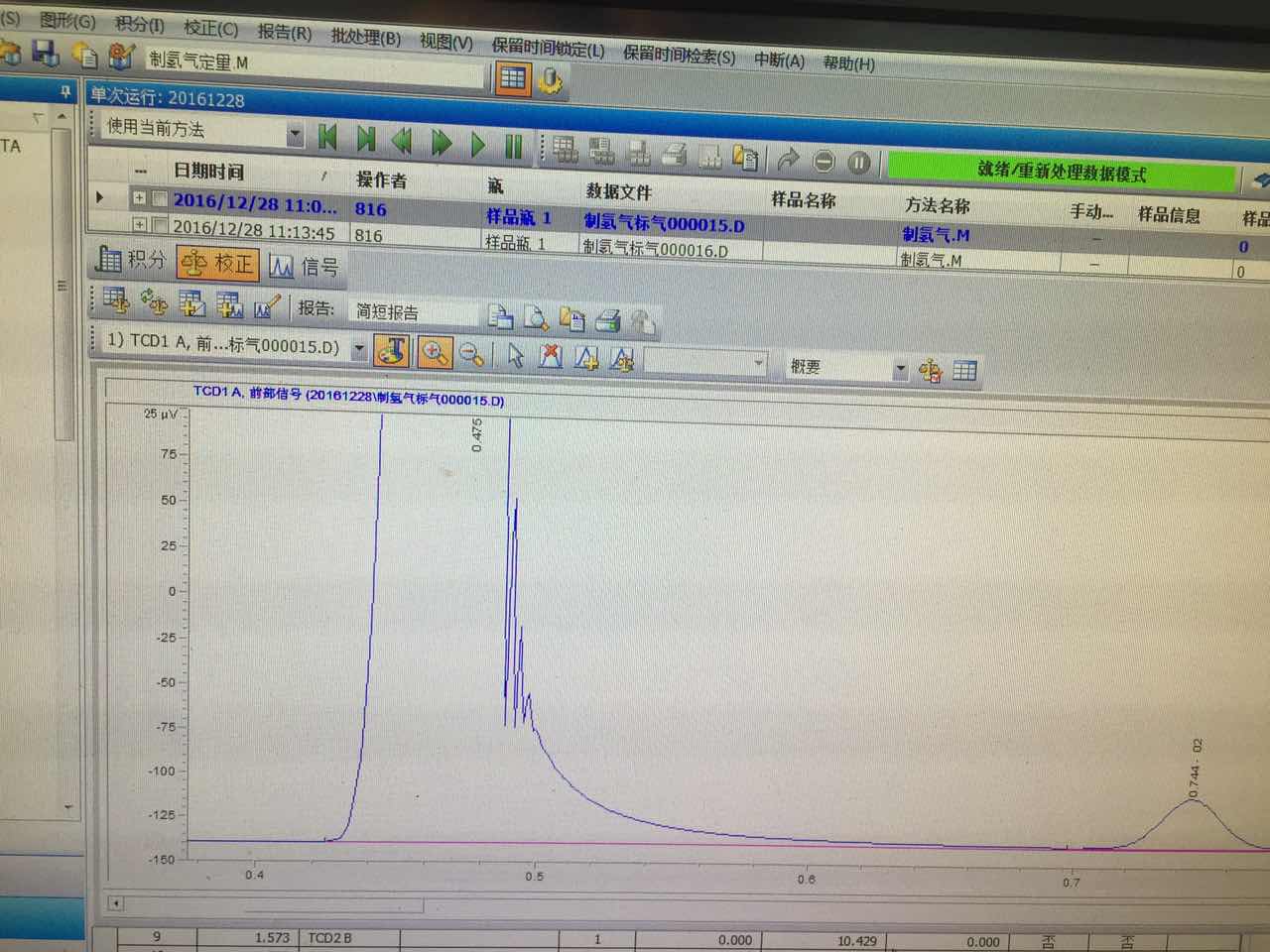Open the TCD1 A signal selector dropdown

[359, 349]
